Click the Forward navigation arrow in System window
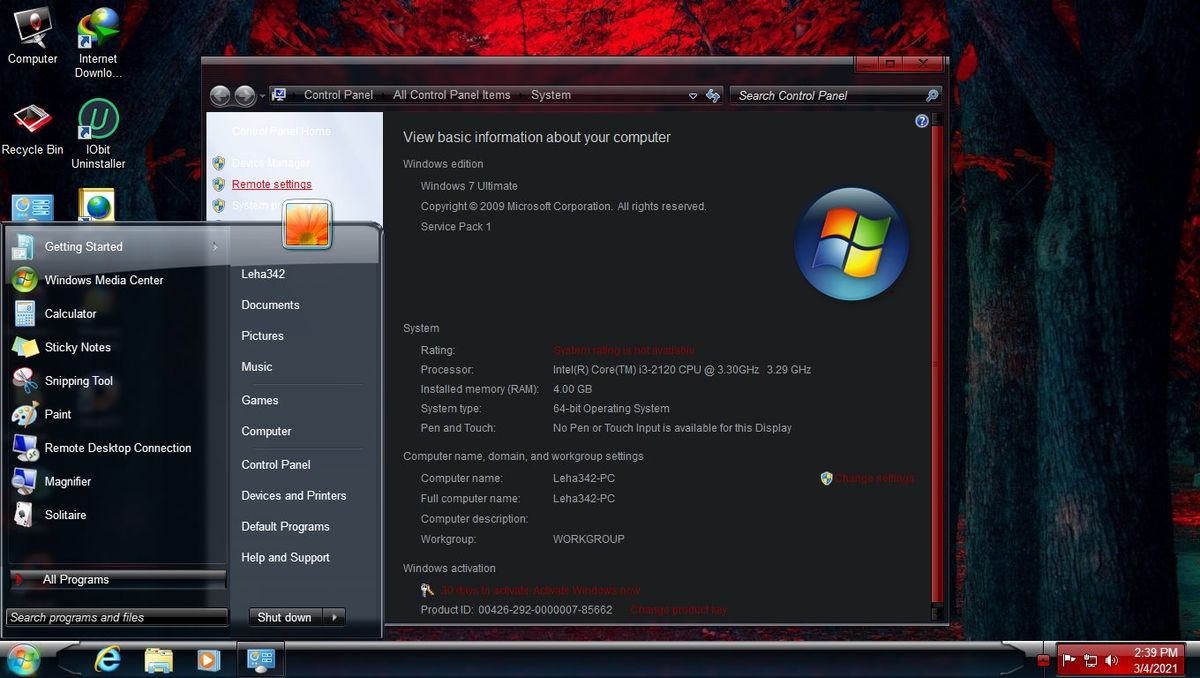 (245, 96)
